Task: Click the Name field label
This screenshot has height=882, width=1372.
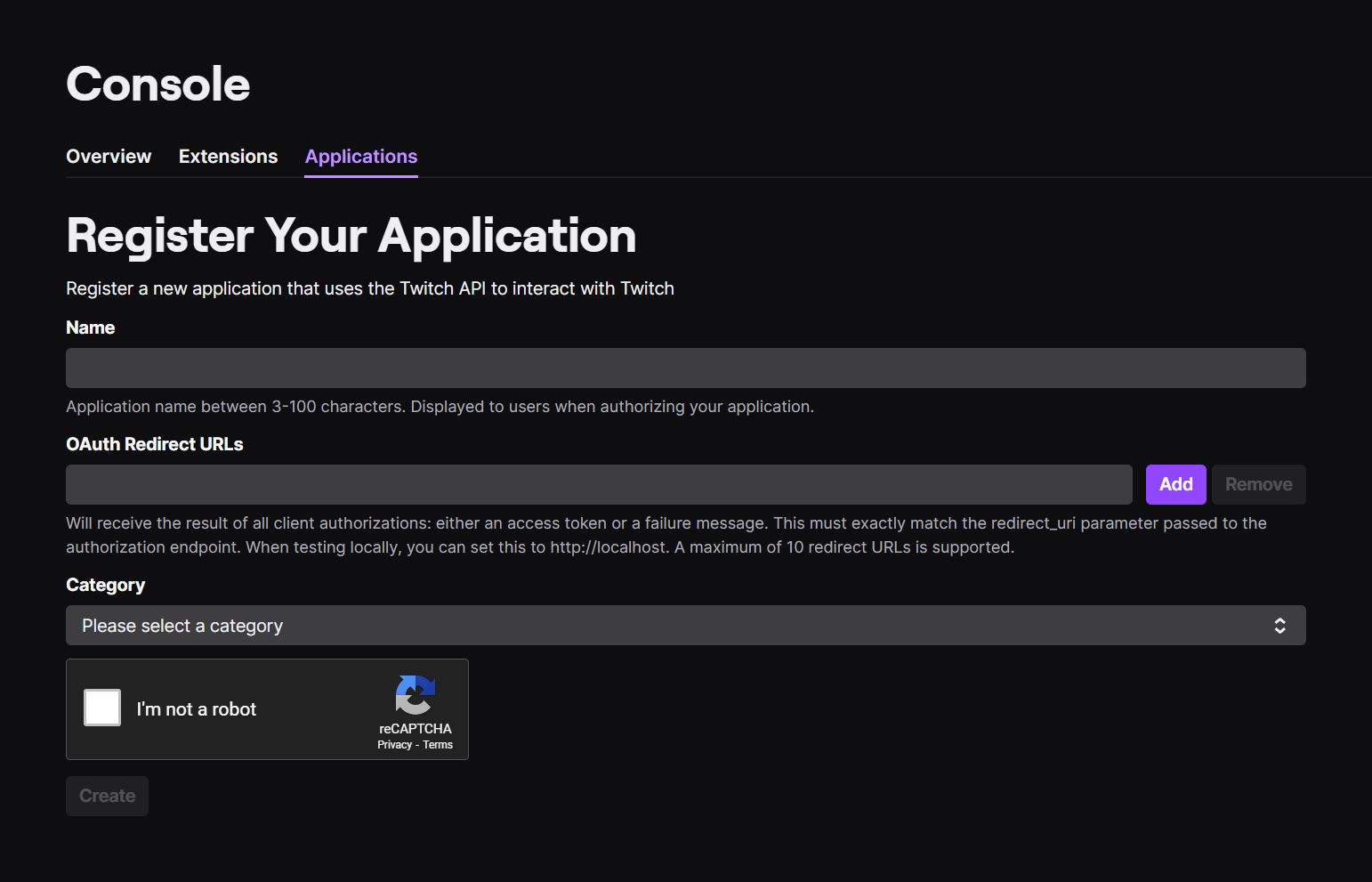Action: tap(90, 328)
